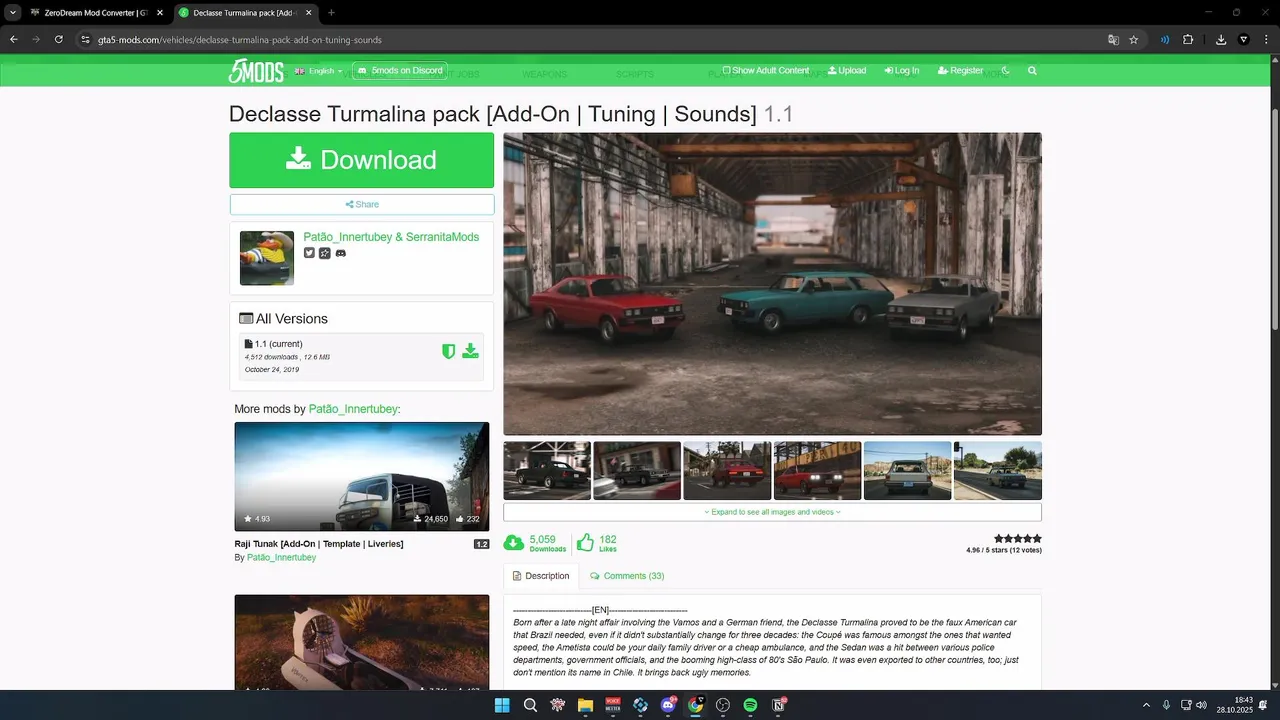The image size is (1280, 720).
Task: Click the translate page icon in address bar
Action: (1113, 40)
